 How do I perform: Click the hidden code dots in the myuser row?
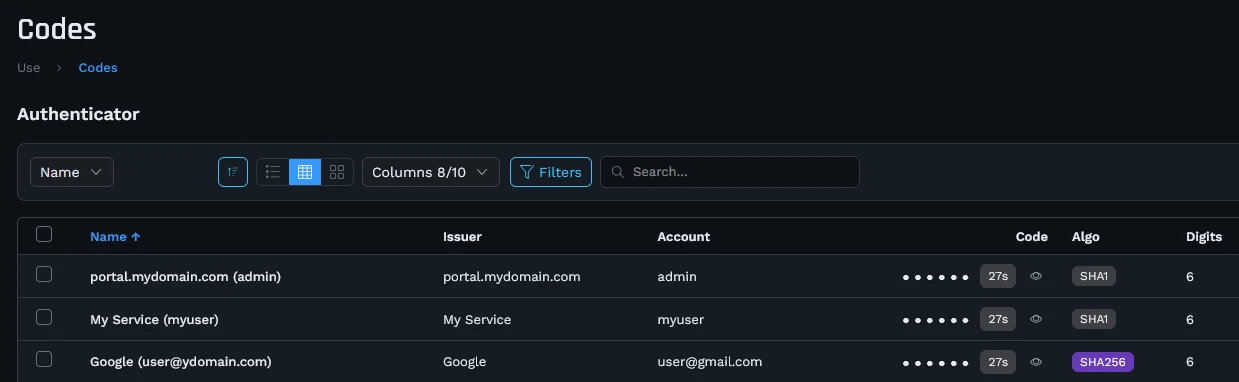click(x=935, y=320)
